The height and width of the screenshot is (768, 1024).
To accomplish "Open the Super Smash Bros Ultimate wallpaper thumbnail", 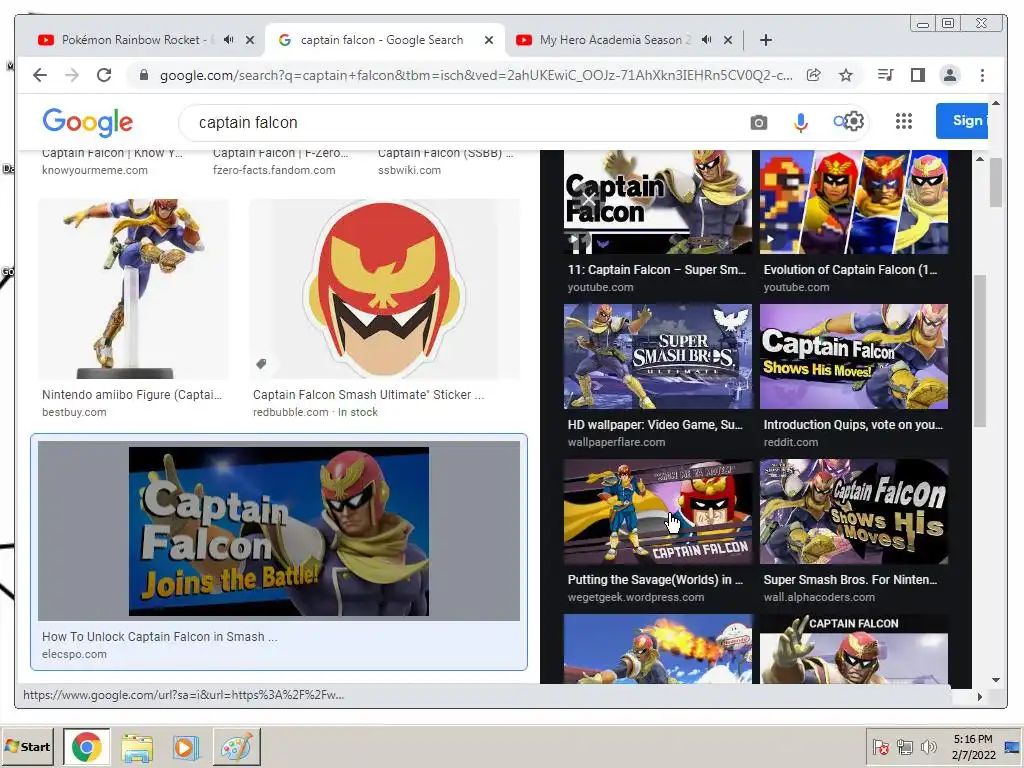I will 658,357.
